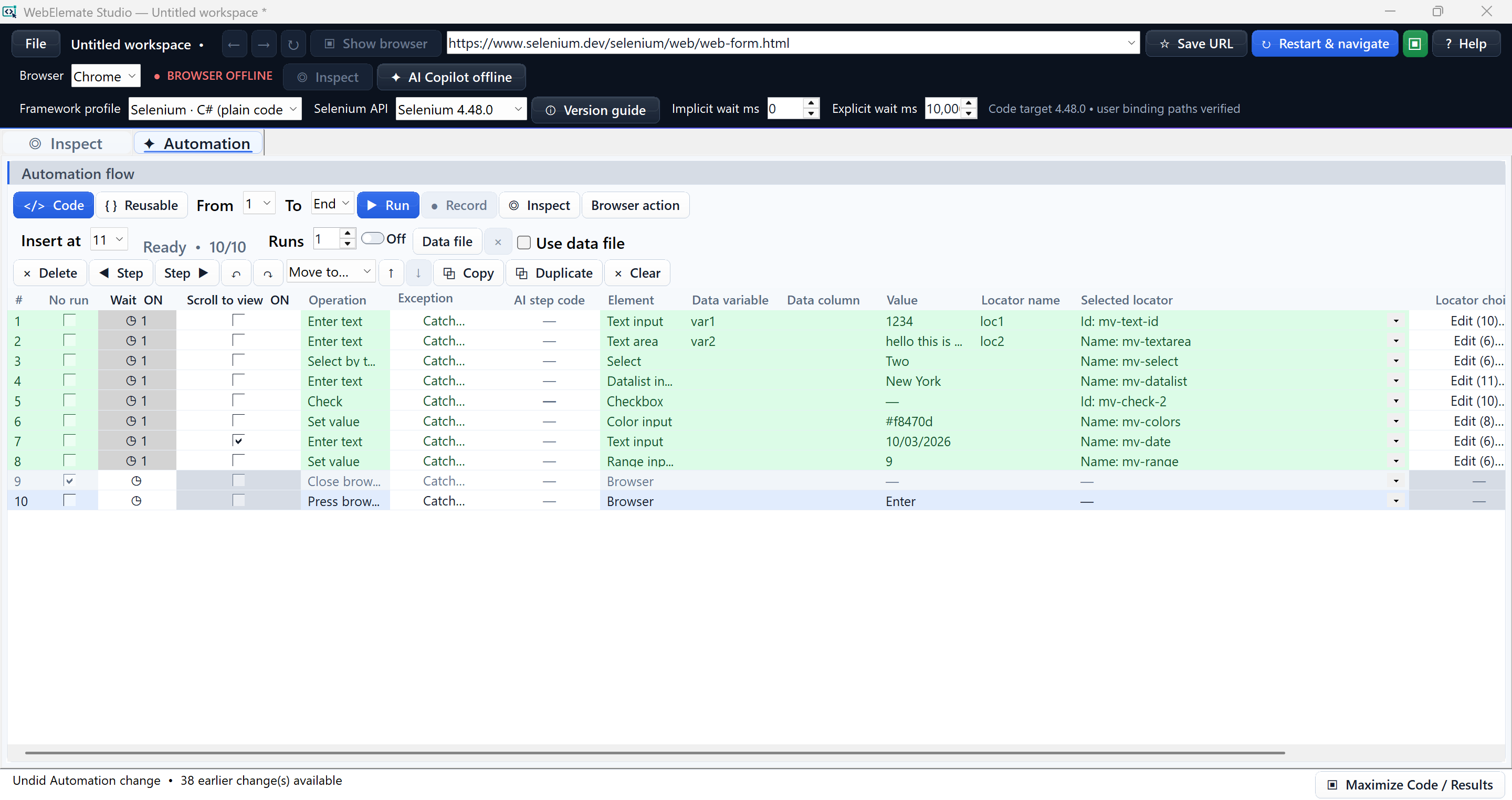Select the Automation tab

pyautogui.click(x=198, y=144)
